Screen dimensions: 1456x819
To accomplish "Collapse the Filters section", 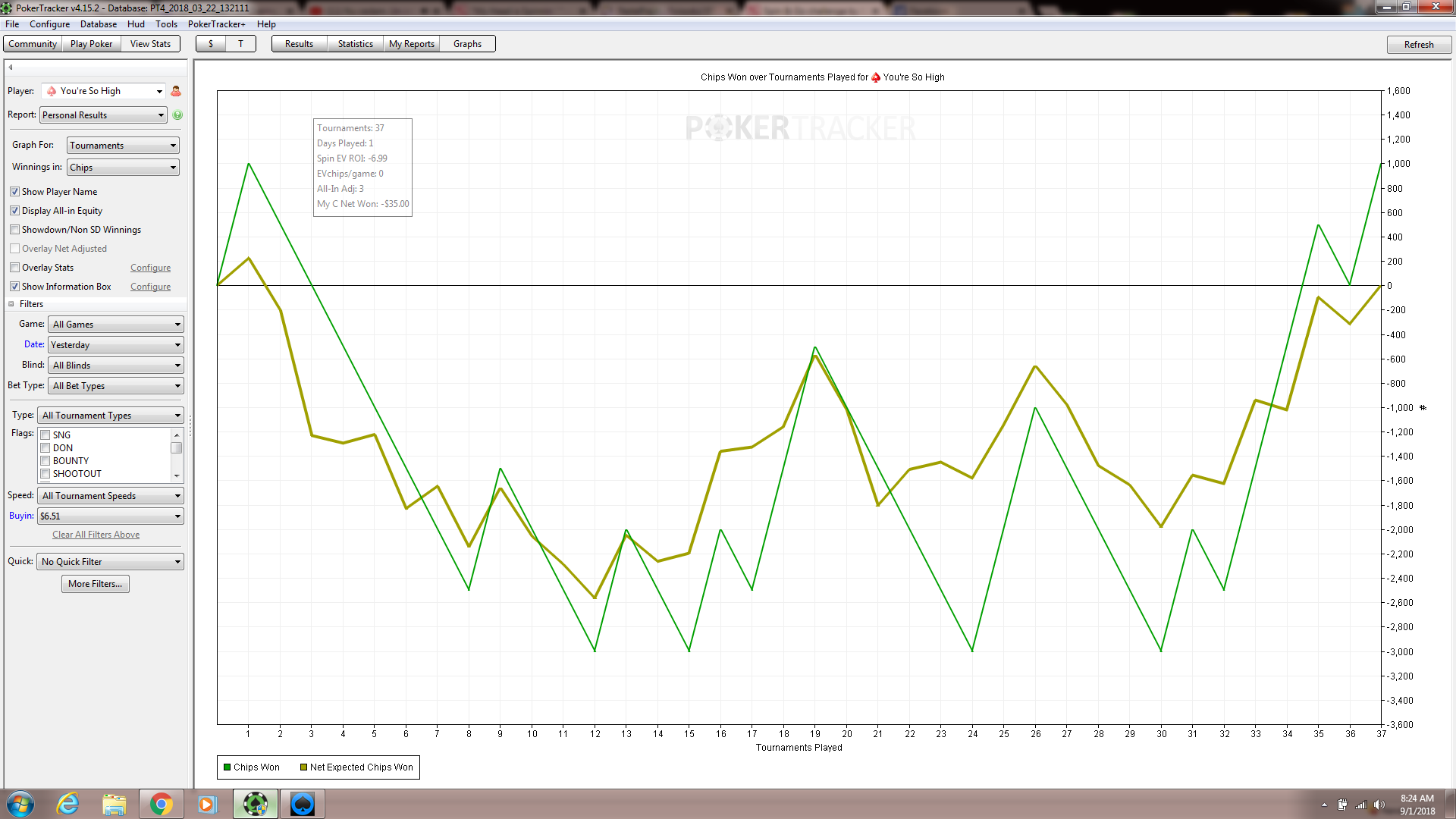I will point(11,304).
